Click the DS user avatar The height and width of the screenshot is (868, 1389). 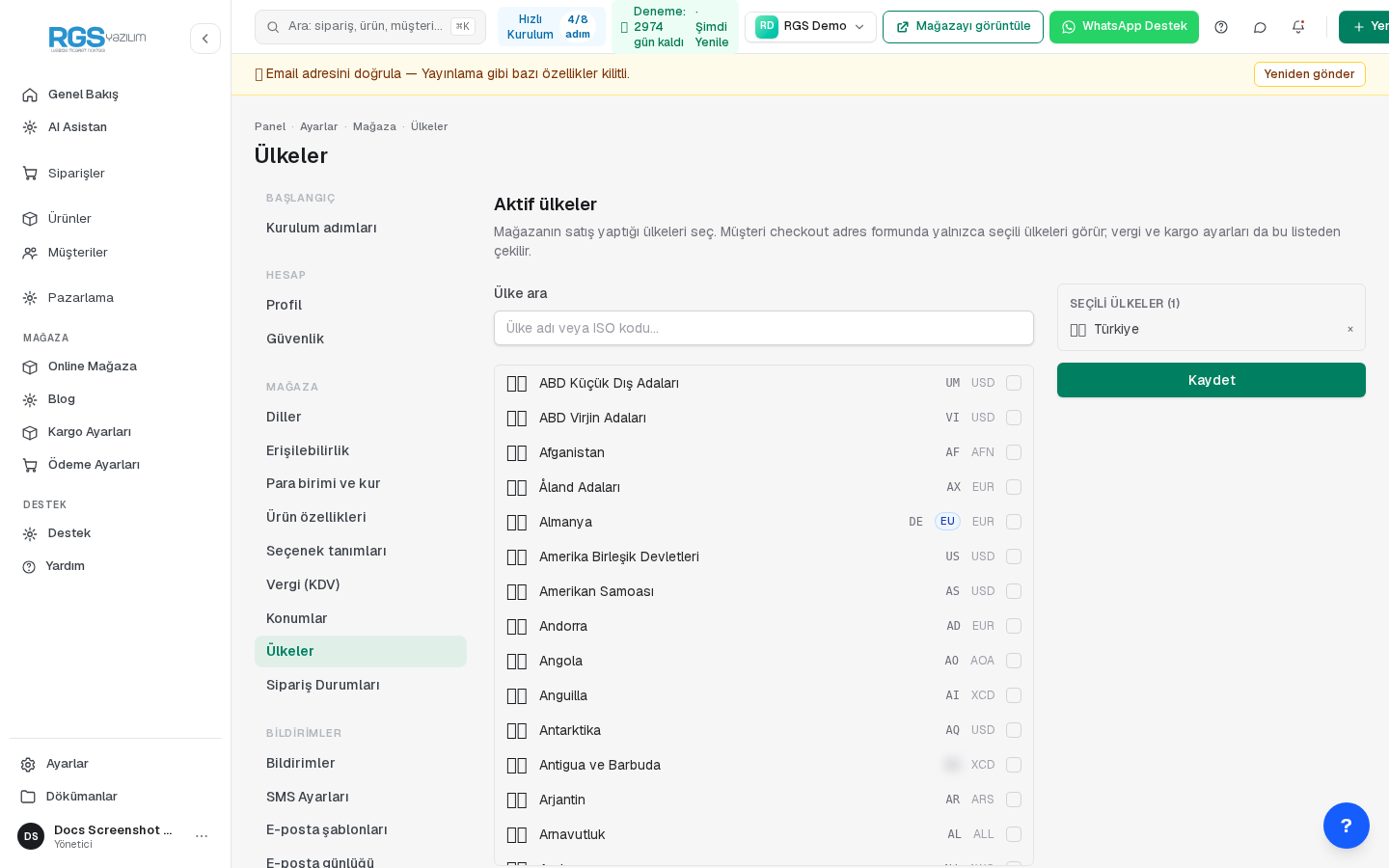[31, 836]
